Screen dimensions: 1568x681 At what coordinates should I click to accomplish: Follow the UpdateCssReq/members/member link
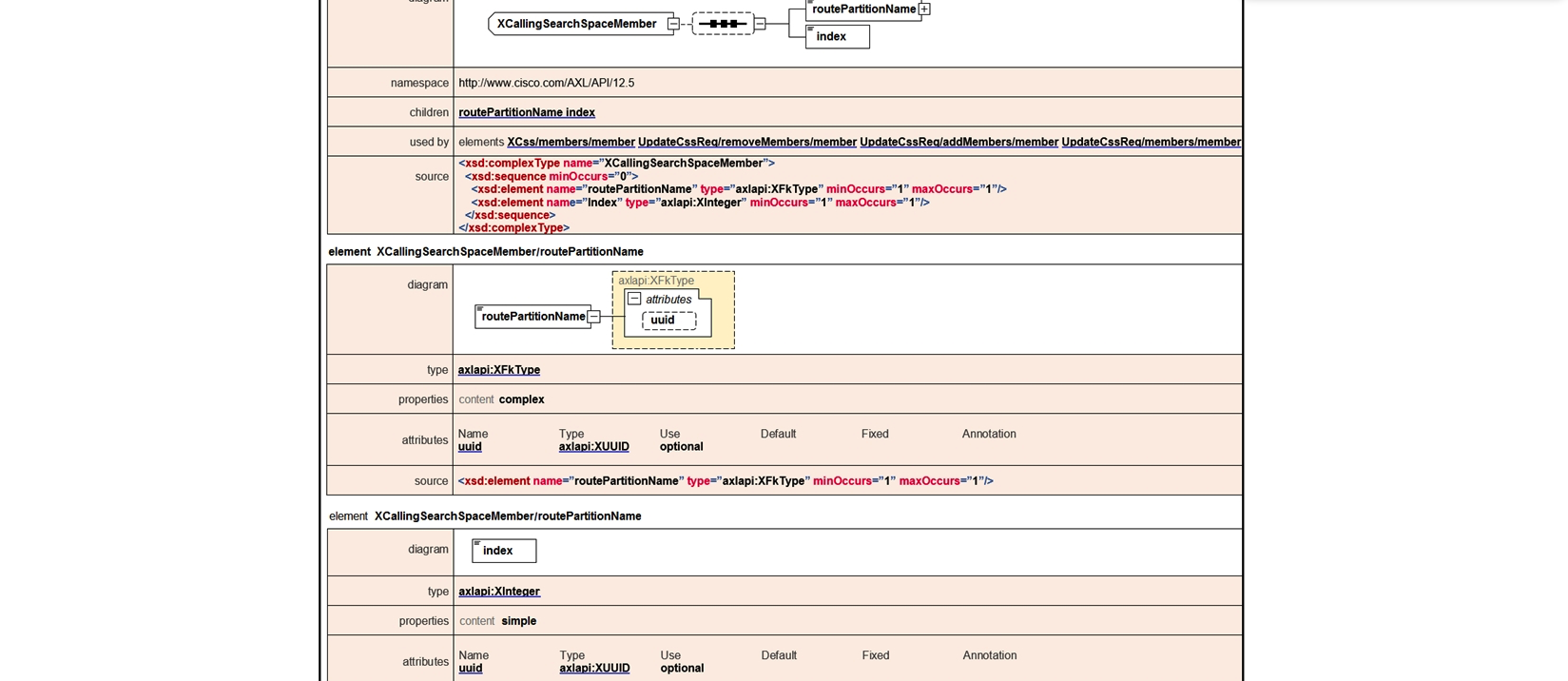(1151, 142)
